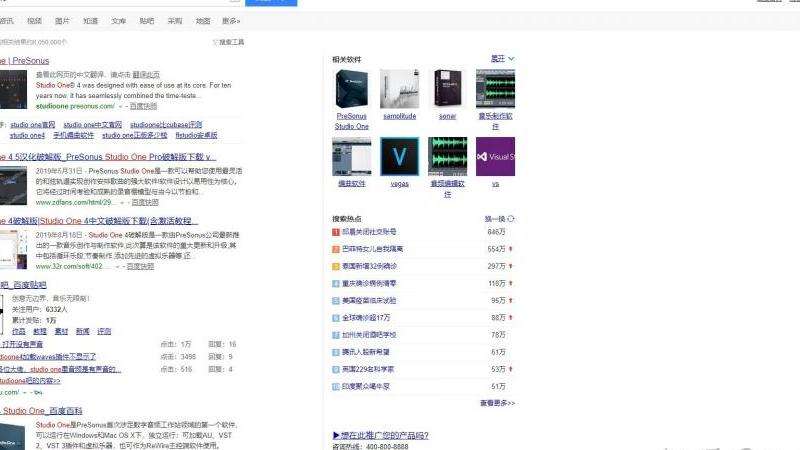Open the Studio One Pro破解版下载 result
Screen dimensions: 800x450
(108, 157)
